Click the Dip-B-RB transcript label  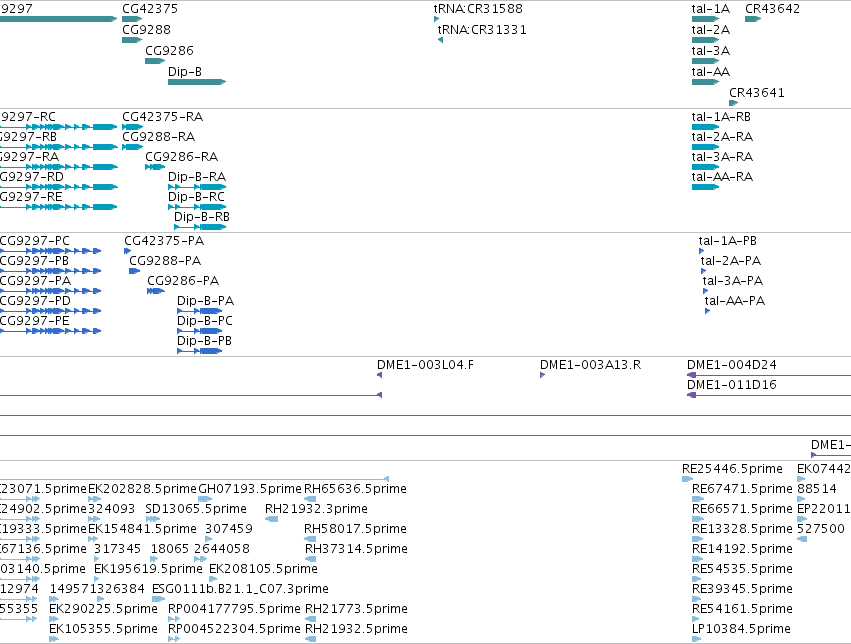pyautogui.click(x=202, y=217)
